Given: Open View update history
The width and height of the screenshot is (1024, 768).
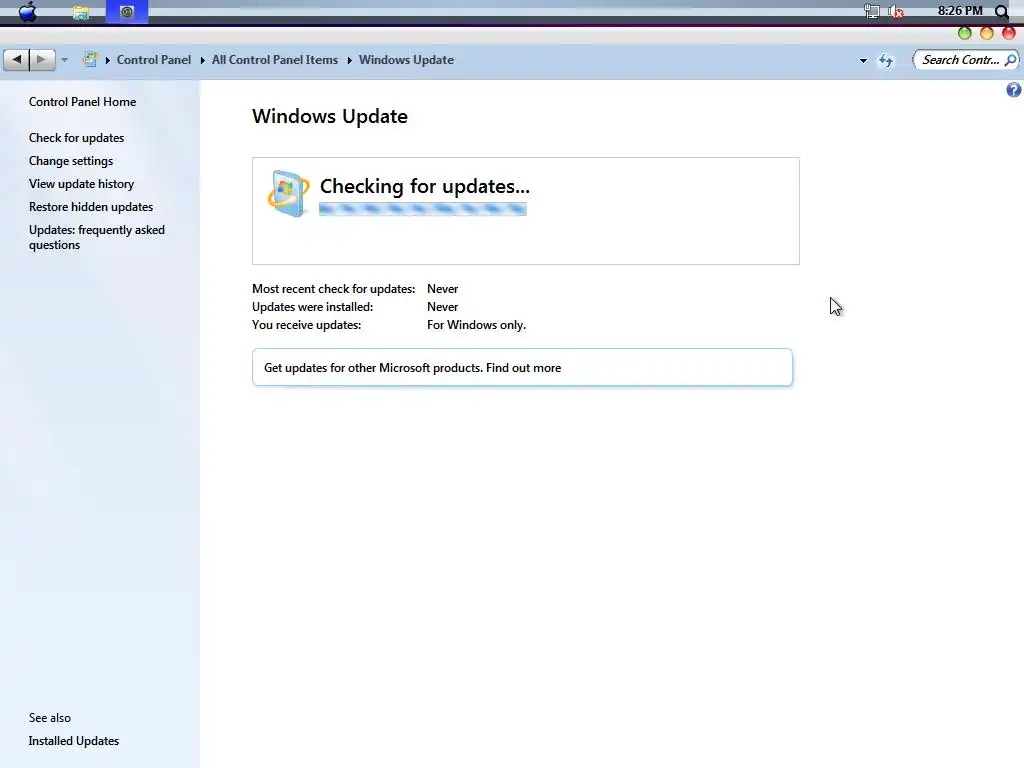Looking at the screenshot, I should point(81,184).
